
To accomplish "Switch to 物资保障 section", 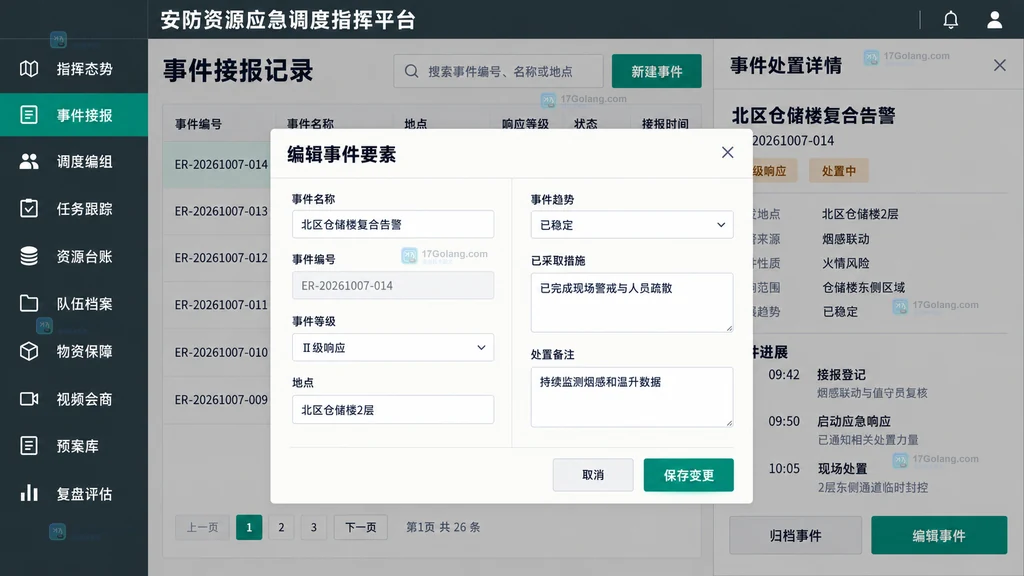I will (x=74, y=351).
